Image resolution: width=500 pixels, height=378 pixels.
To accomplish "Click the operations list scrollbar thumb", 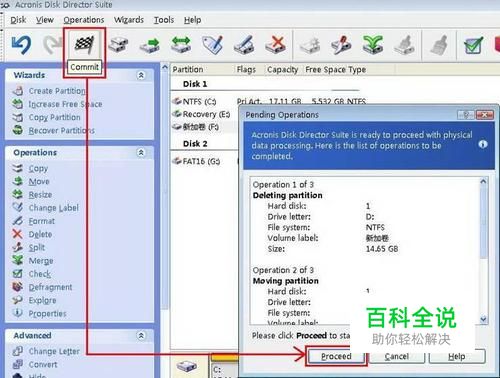I will 483,222.
